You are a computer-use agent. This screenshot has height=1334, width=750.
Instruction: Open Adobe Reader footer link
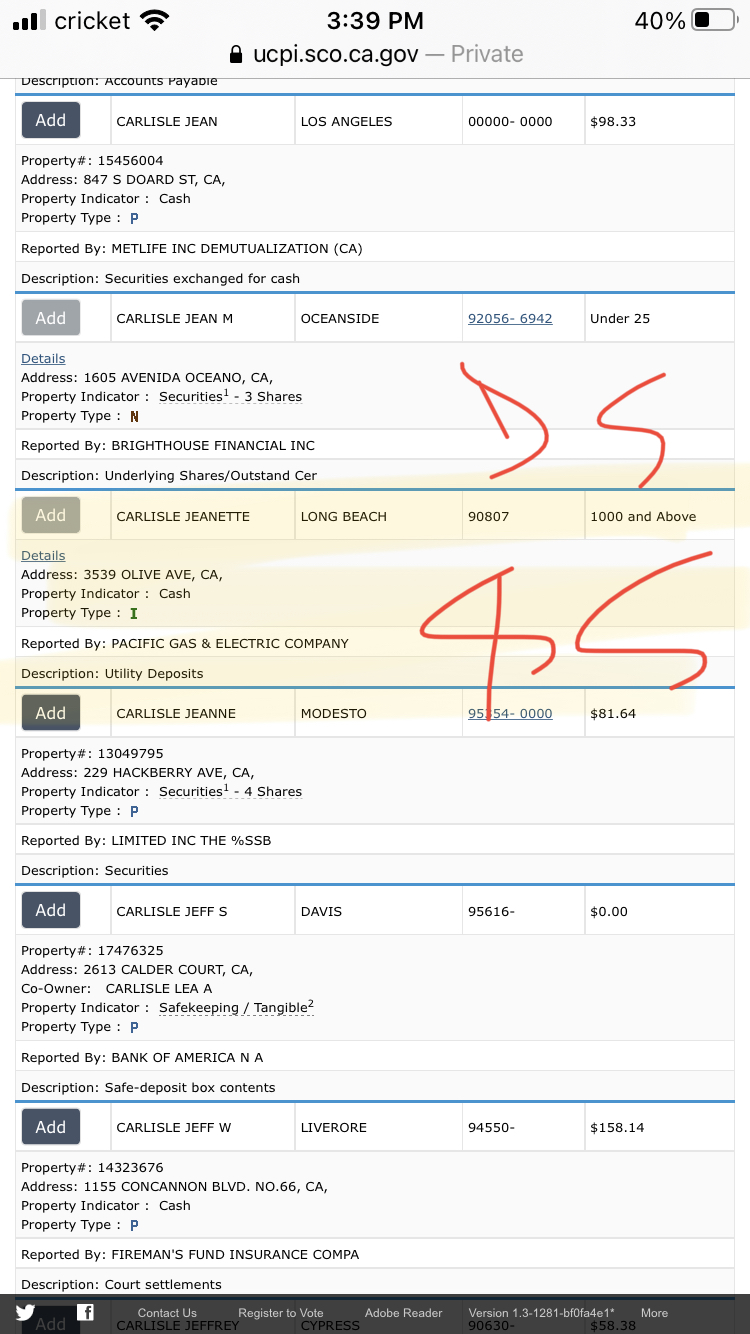click(x=404, y=1313)
